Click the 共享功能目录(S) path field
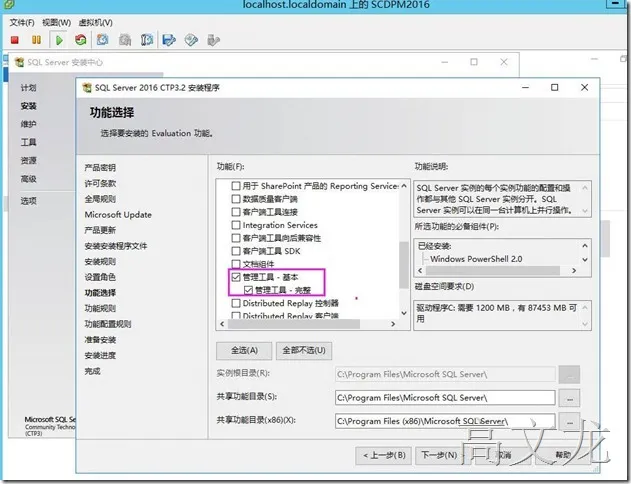 pyautogui.click(x=445, y=398)
